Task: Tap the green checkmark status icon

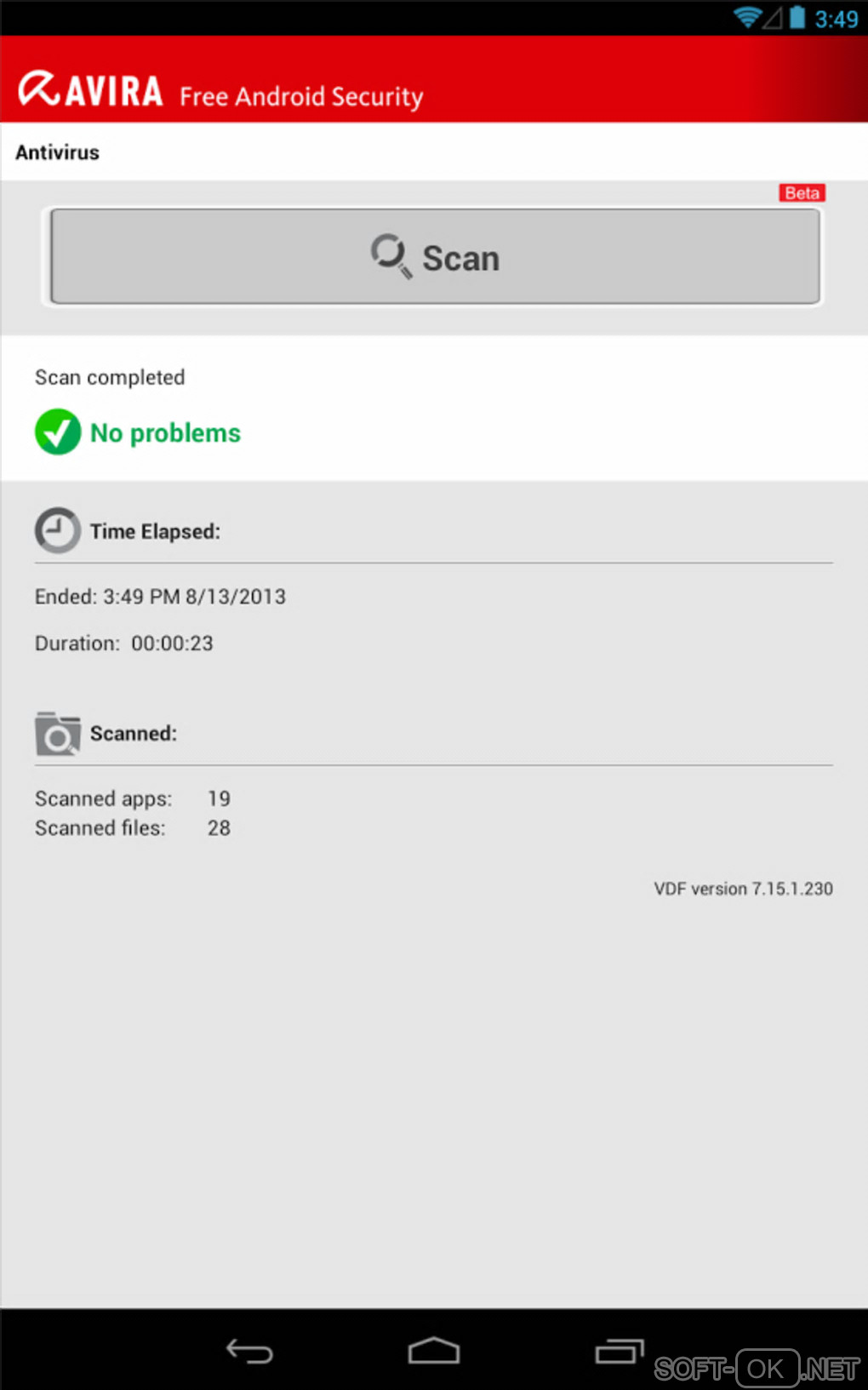Action: tap(58, 432)
